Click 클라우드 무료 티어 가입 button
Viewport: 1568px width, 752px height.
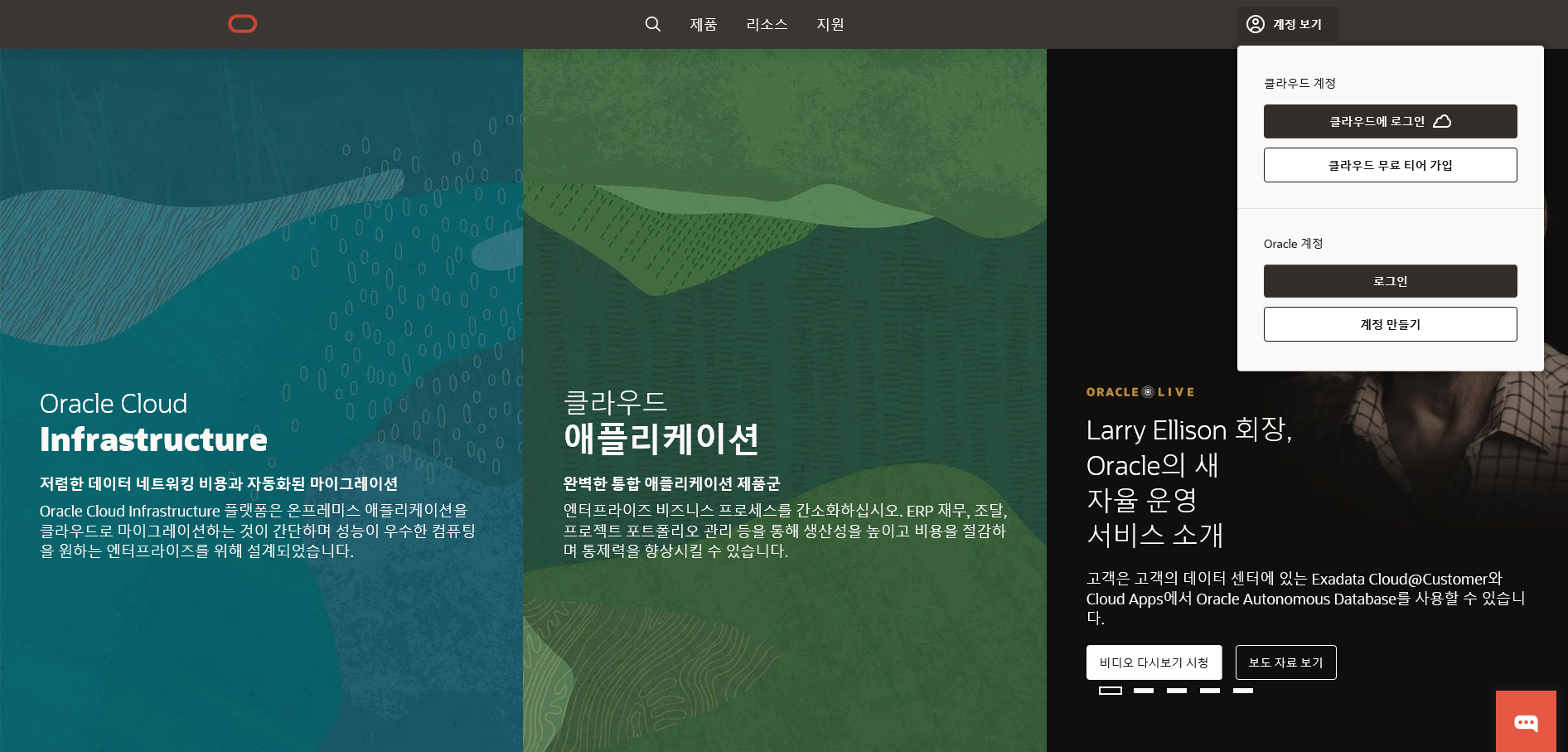1391,165
